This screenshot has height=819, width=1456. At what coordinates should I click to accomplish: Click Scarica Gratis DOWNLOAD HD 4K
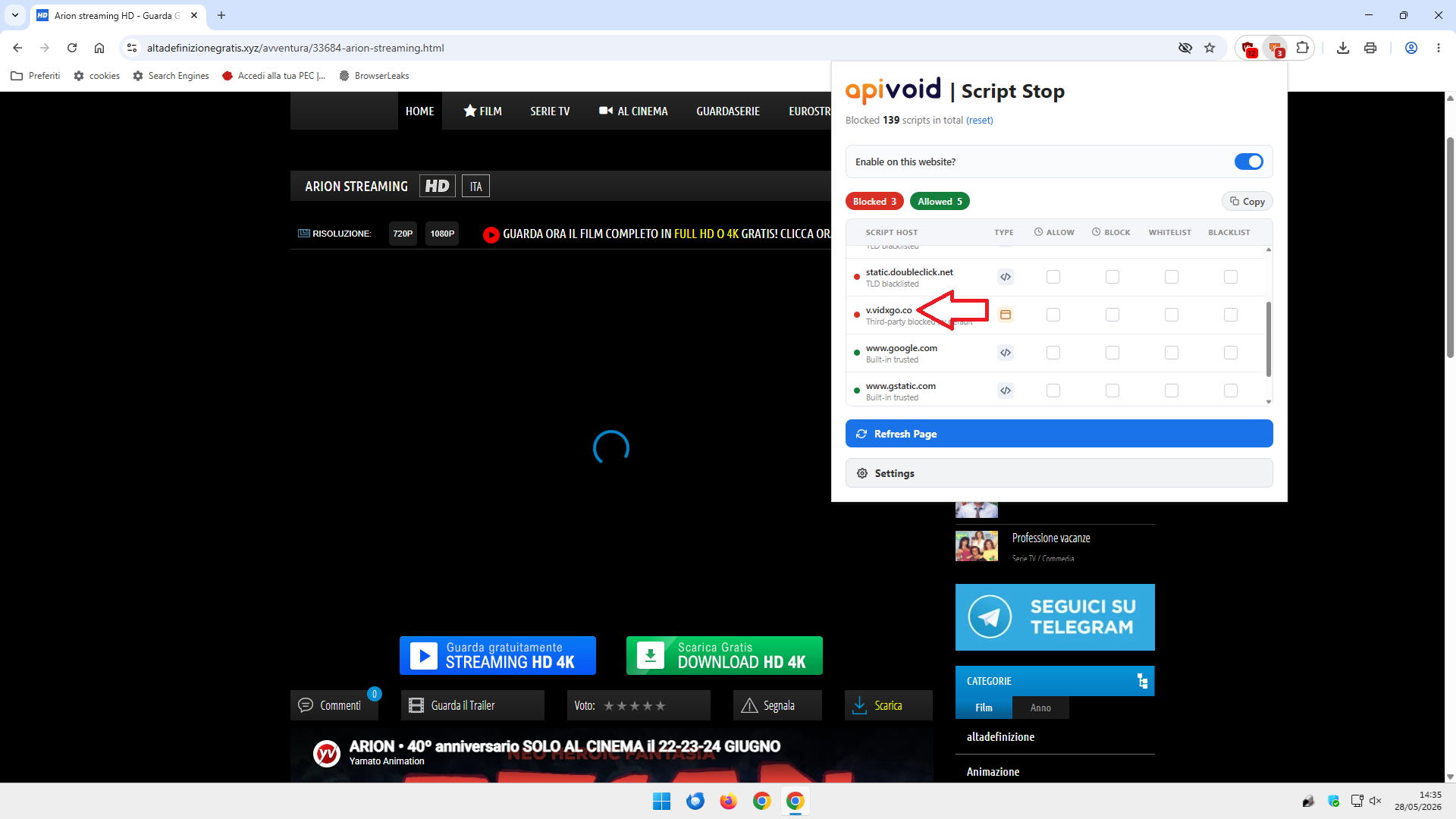pyautogui.click(x=724, y=655)
